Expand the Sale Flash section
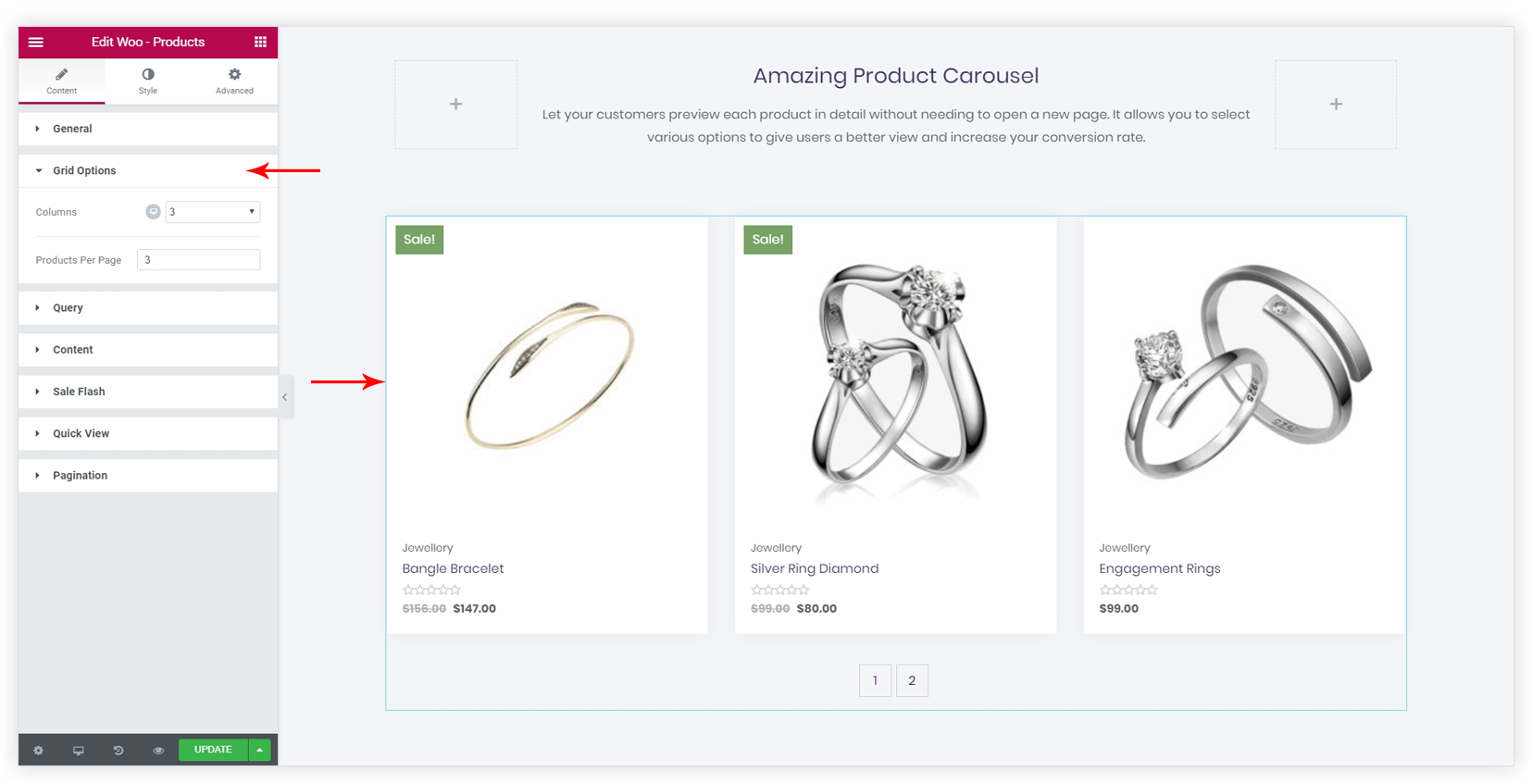 [x=148, y=392]
